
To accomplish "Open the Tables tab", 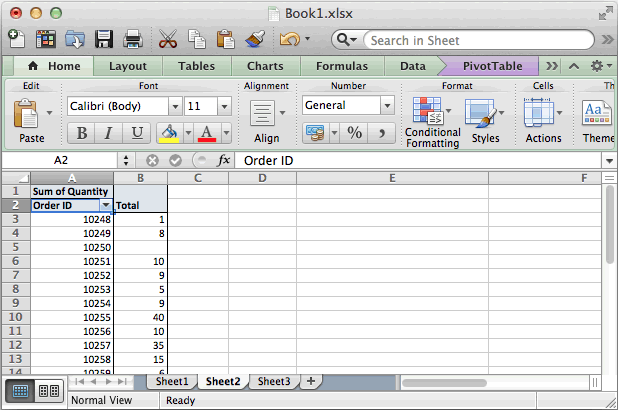I will click(196, 66).
